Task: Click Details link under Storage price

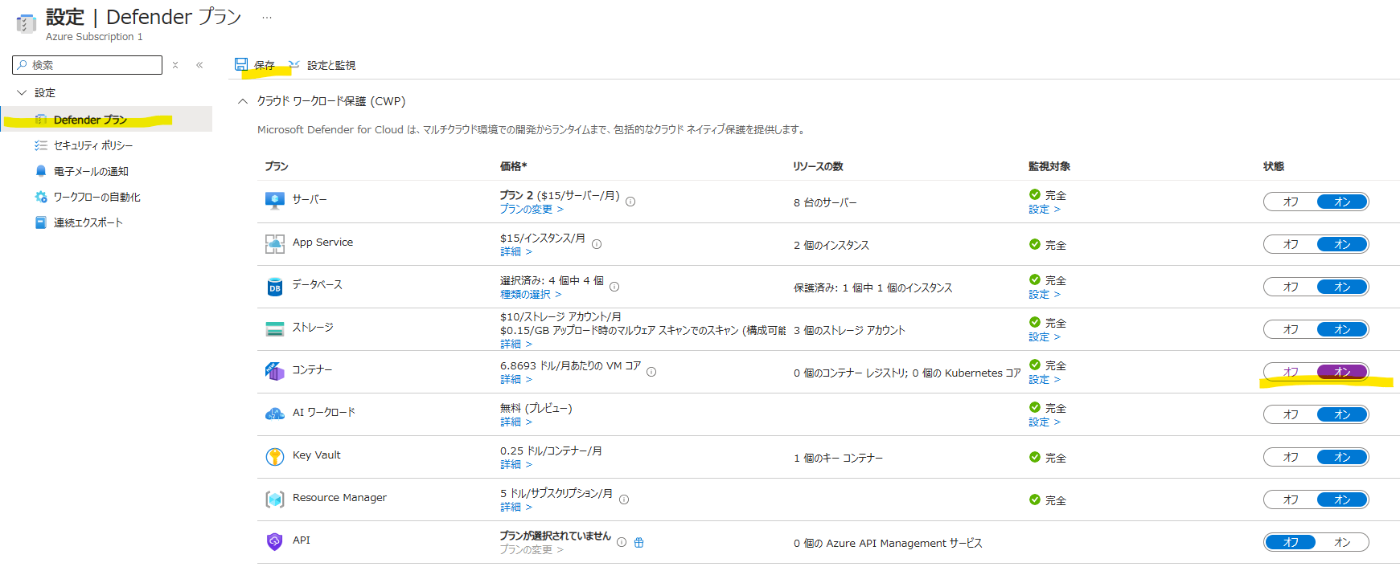Action: click(516, 344)
